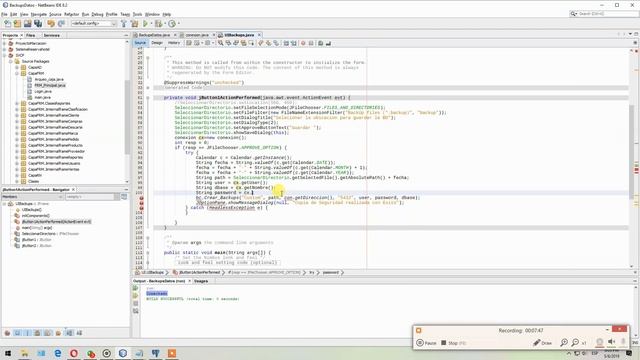
Task: Toggle webcam in recorder bar
Action: tap(600, 342)
